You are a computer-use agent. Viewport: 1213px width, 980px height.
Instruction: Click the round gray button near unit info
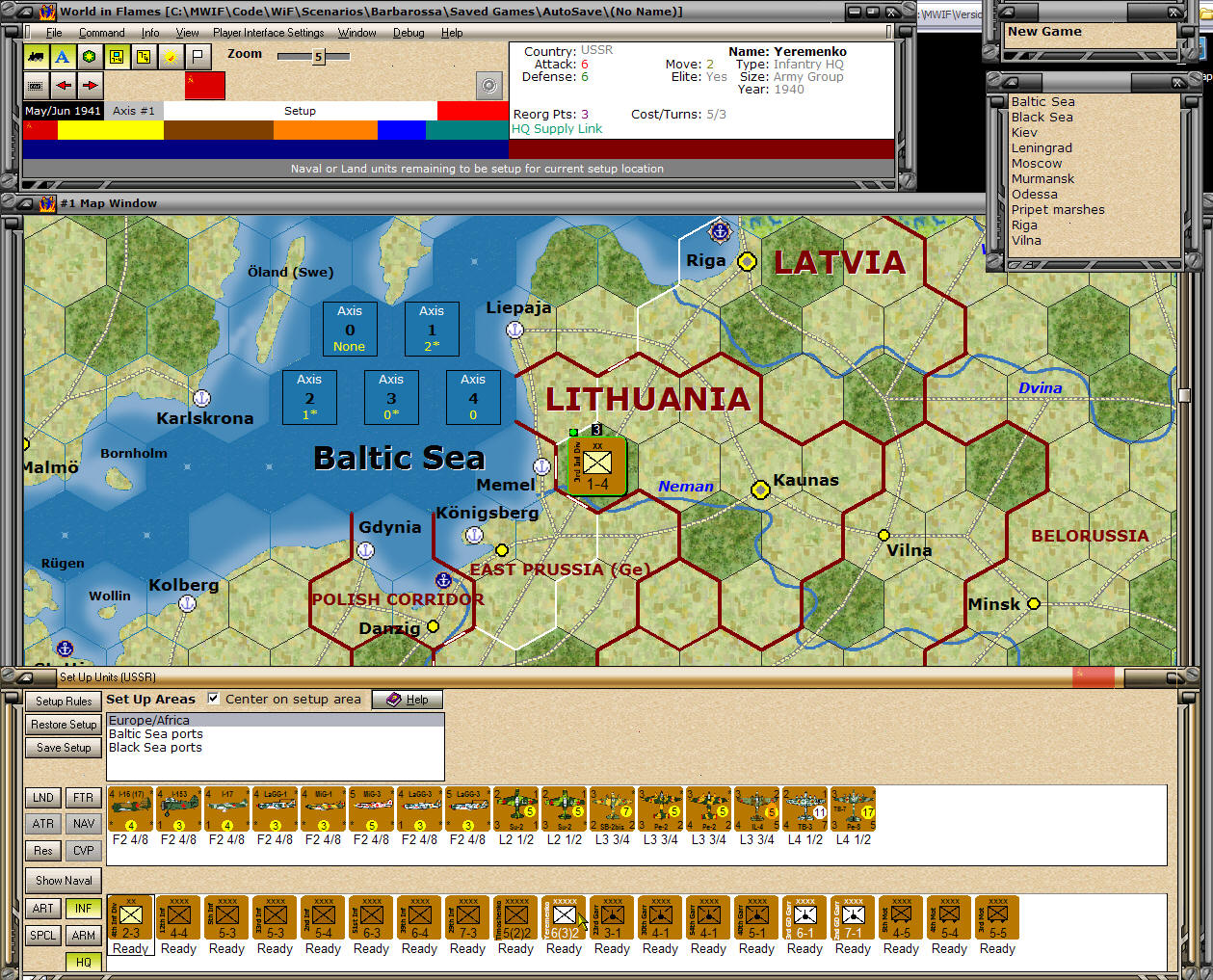point(489,86)
